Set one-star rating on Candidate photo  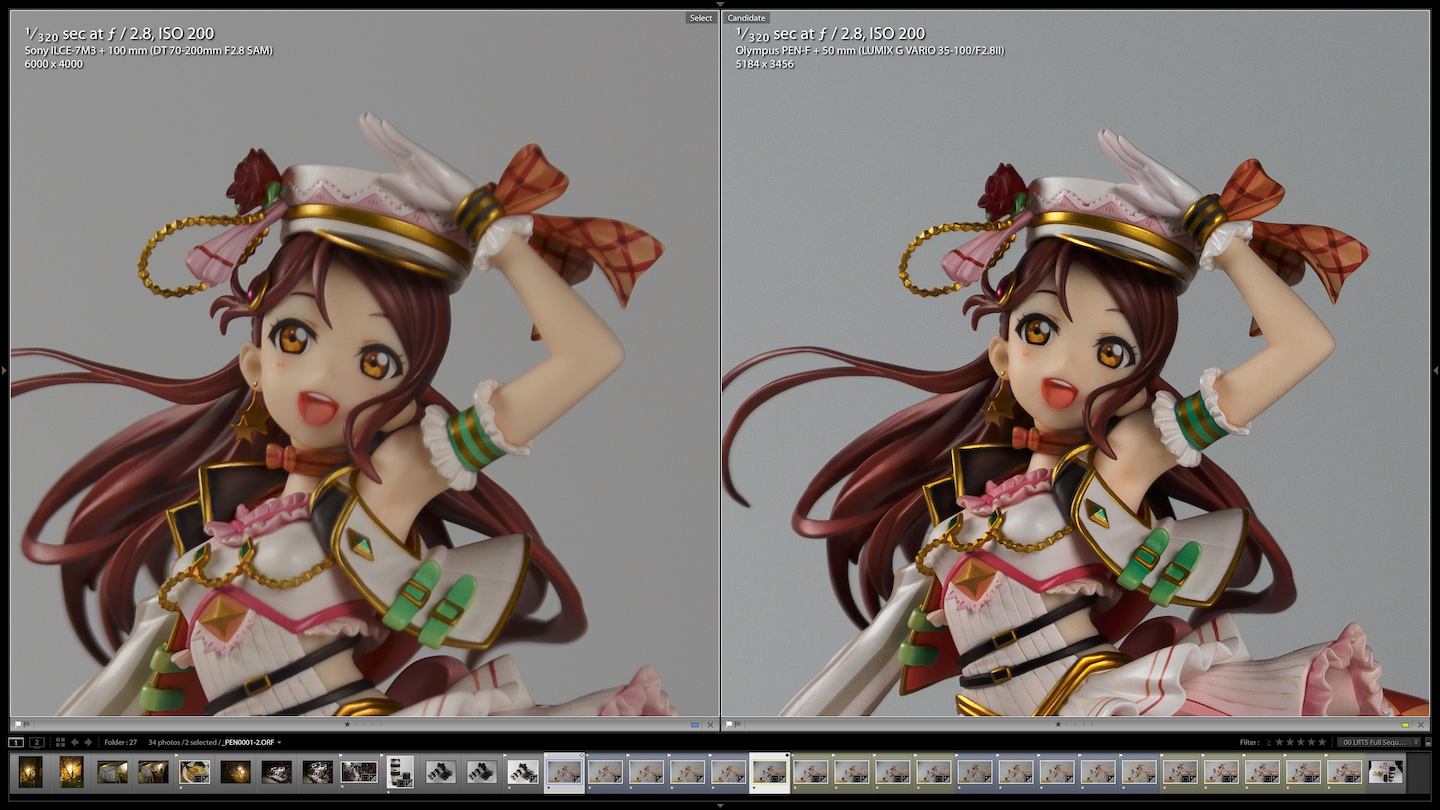coord(1058,724)
